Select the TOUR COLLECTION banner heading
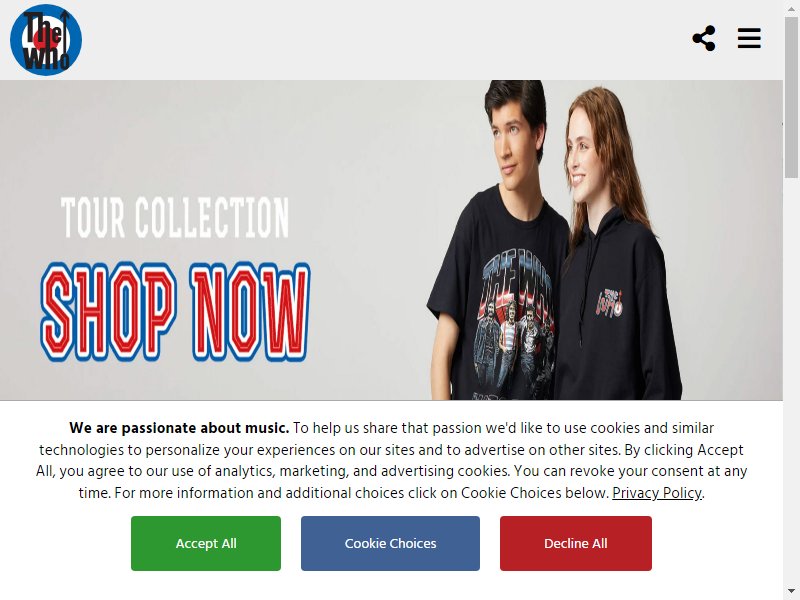800x600 pixels. coord(175,218)
